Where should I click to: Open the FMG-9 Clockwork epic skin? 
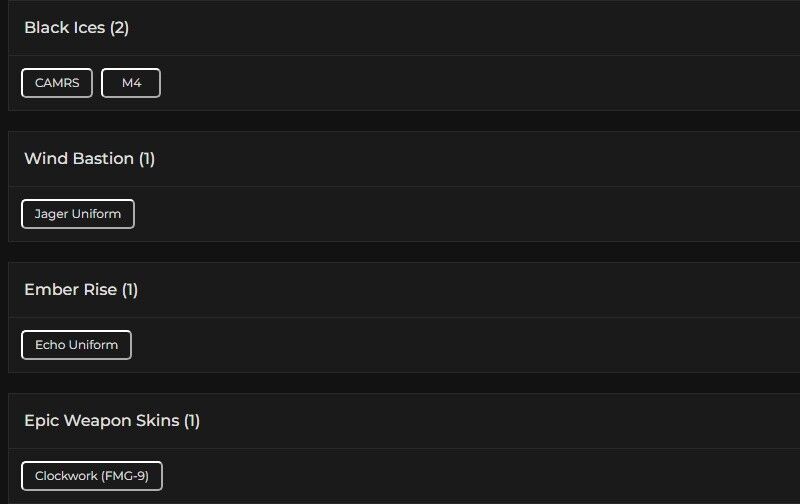click(92, 476)
